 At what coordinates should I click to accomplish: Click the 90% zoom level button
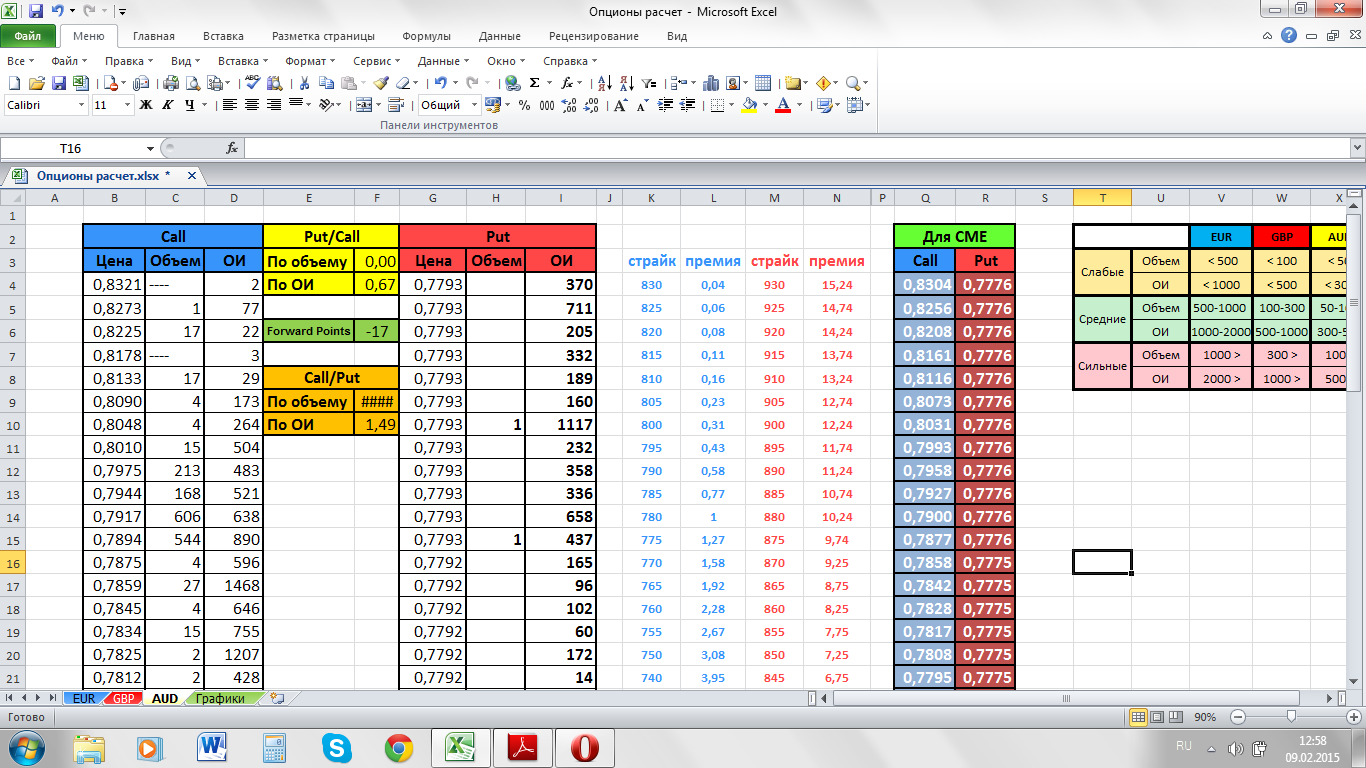pos(1205,717)
